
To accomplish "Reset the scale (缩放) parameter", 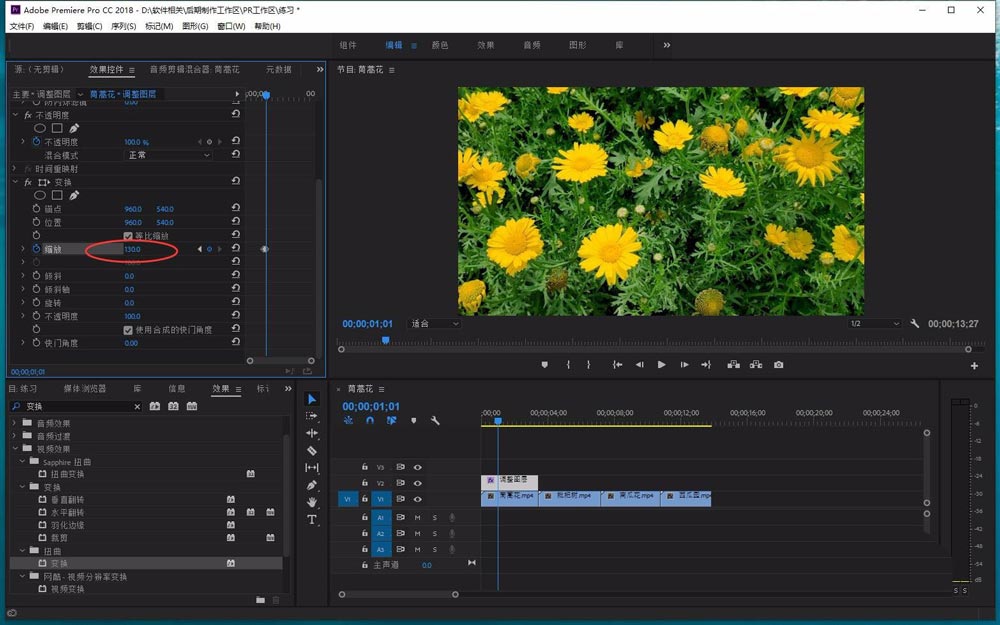I will click(235, 249).
